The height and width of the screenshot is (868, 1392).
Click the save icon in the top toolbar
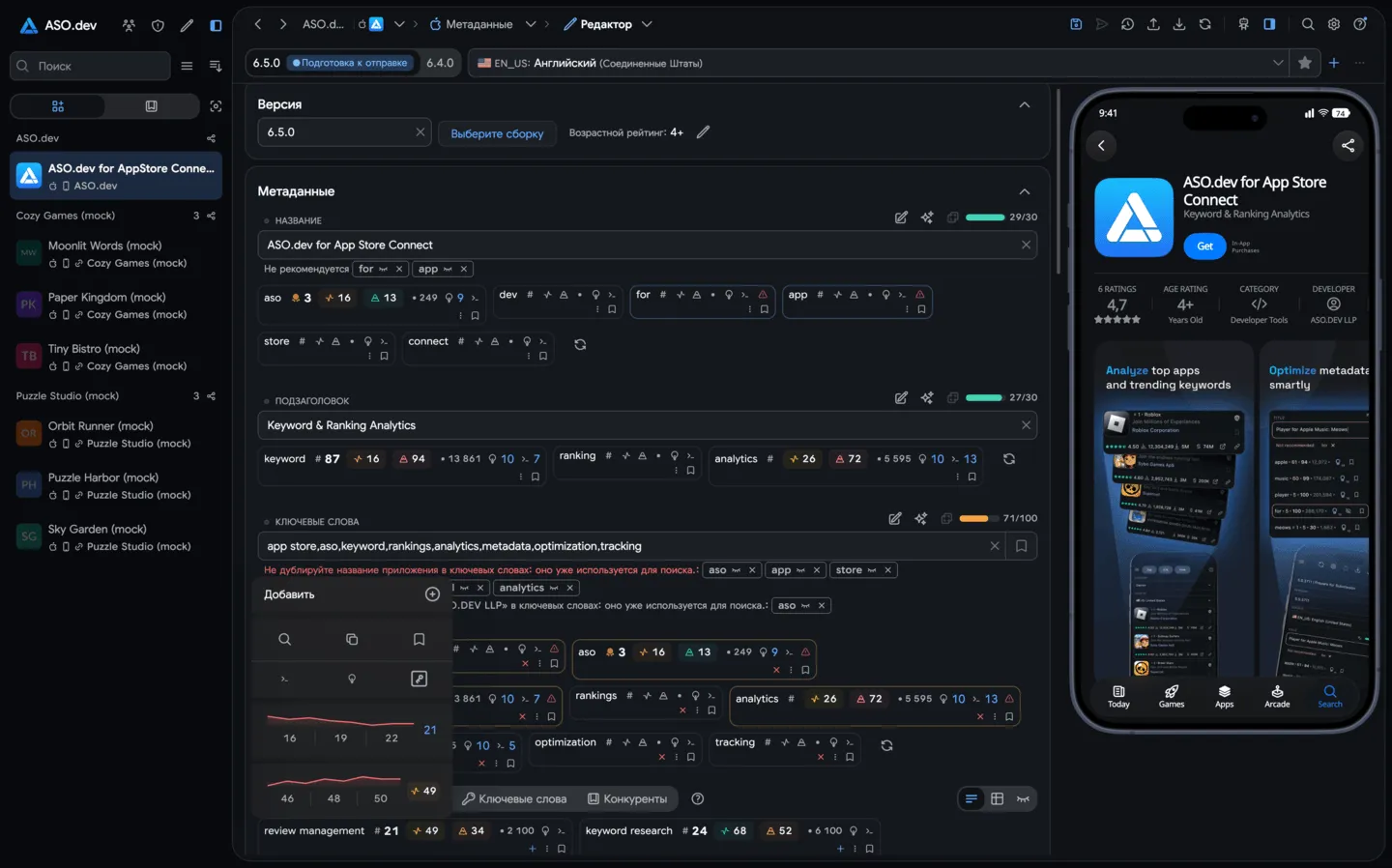click(x=1076, y=24)
